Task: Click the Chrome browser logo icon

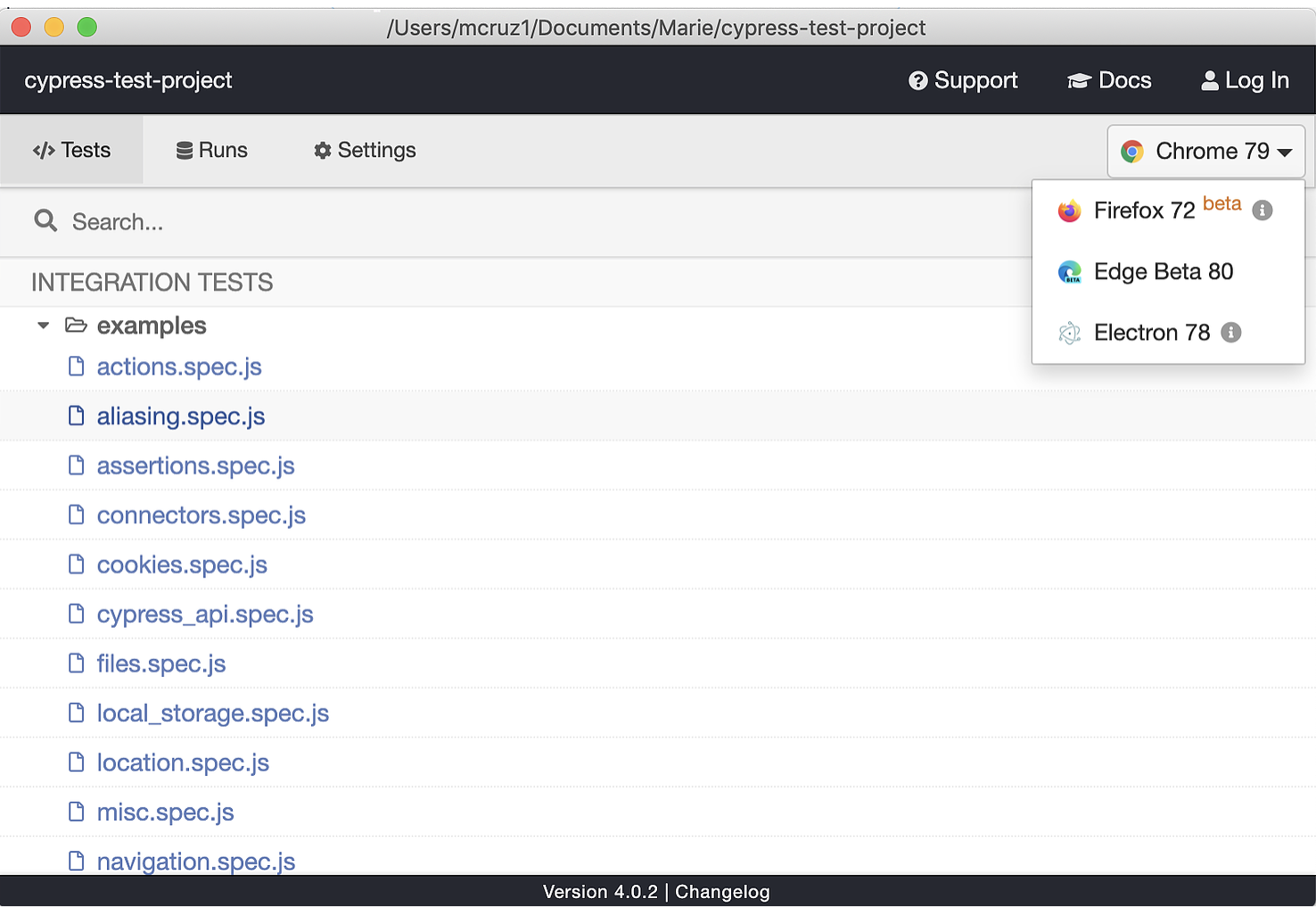Action: click(1132, 152)
